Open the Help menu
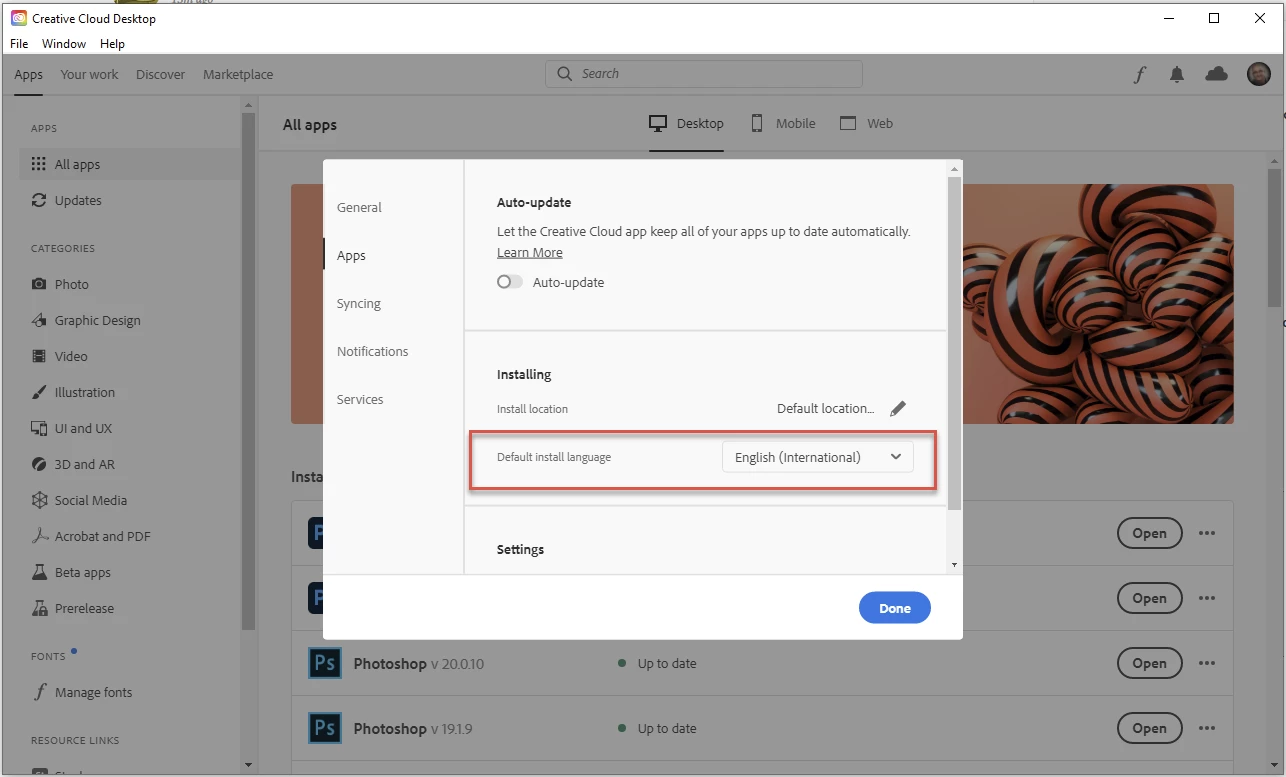Viewport: 1286px width, 777px height. coord(112,44)
